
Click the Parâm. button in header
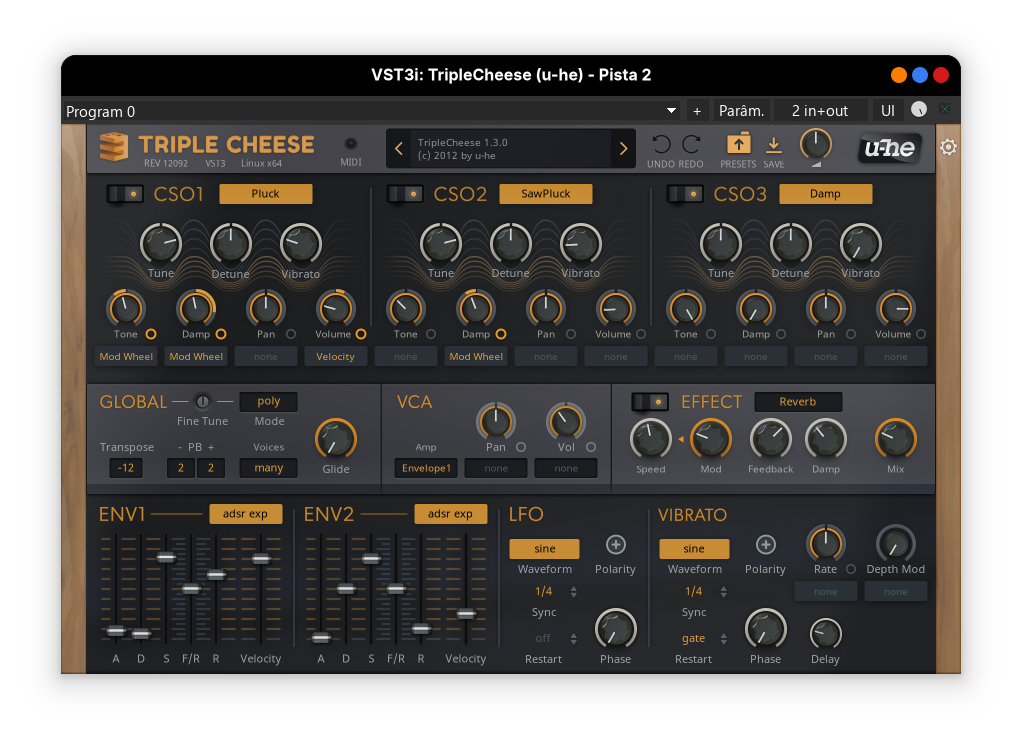click(x=741, y=111)
